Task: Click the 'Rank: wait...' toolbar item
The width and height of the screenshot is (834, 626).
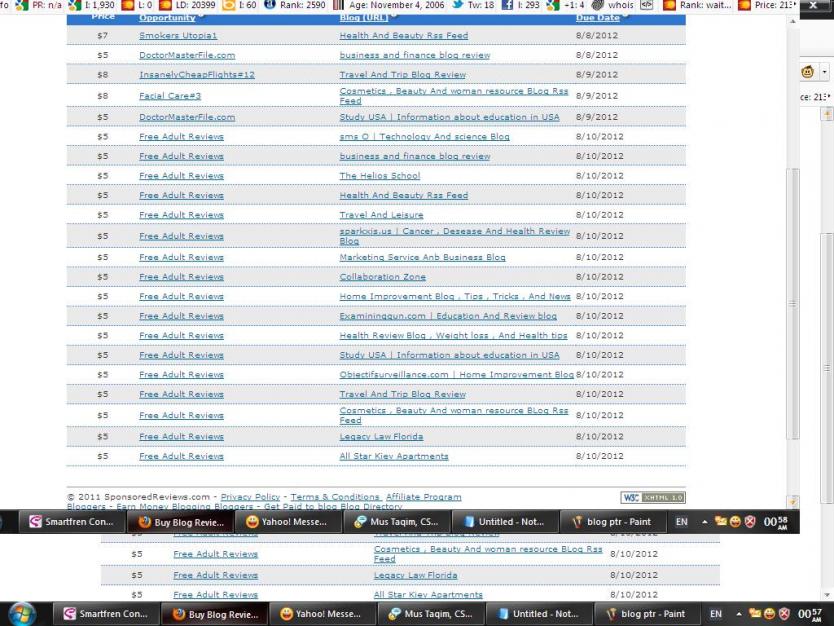Action: 697,5
